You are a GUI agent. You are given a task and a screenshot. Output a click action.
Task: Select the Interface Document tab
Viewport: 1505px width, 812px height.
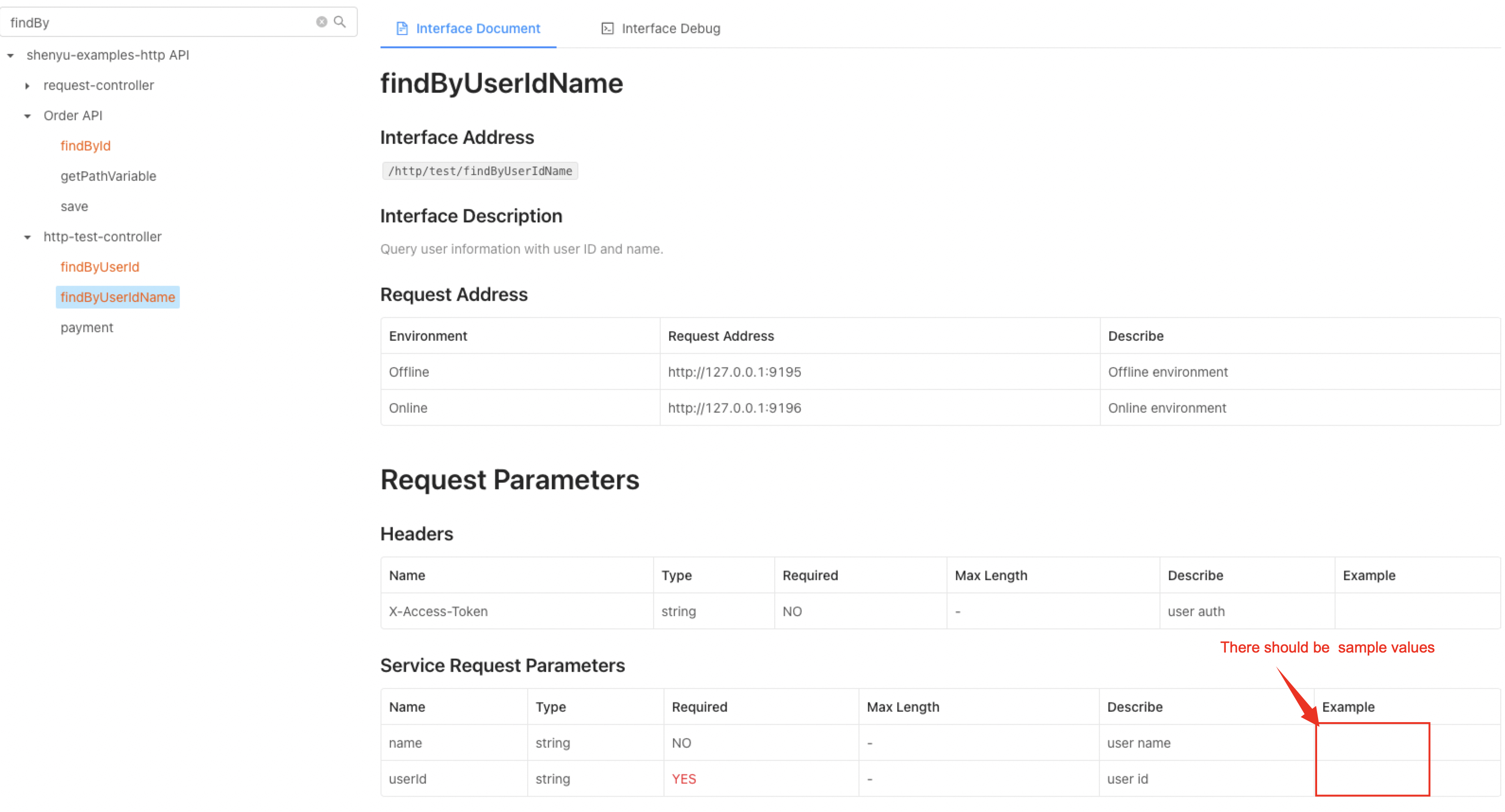coord(478,28)
